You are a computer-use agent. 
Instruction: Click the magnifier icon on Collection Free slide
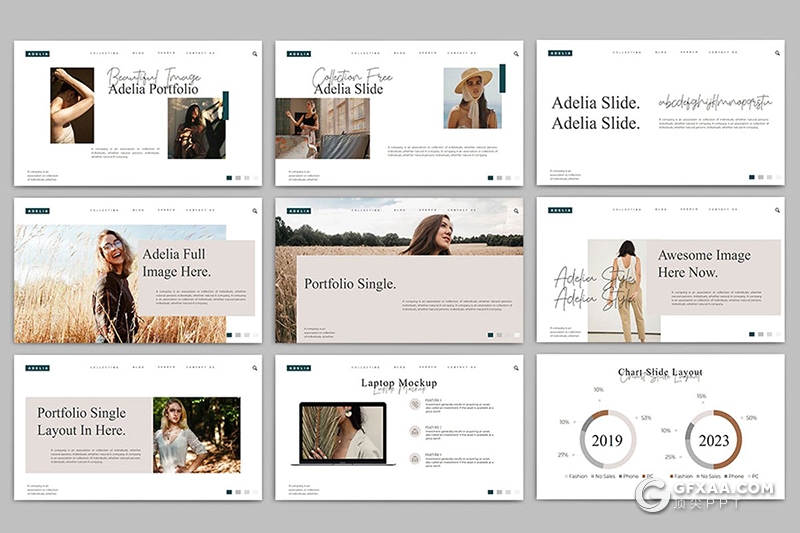point(516,54)
